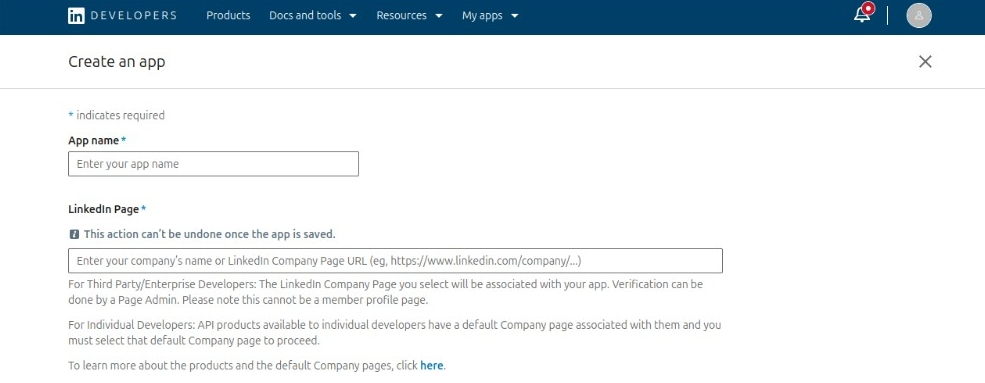
Task: Close the Create an app dialog
Action: pos(925,62)
